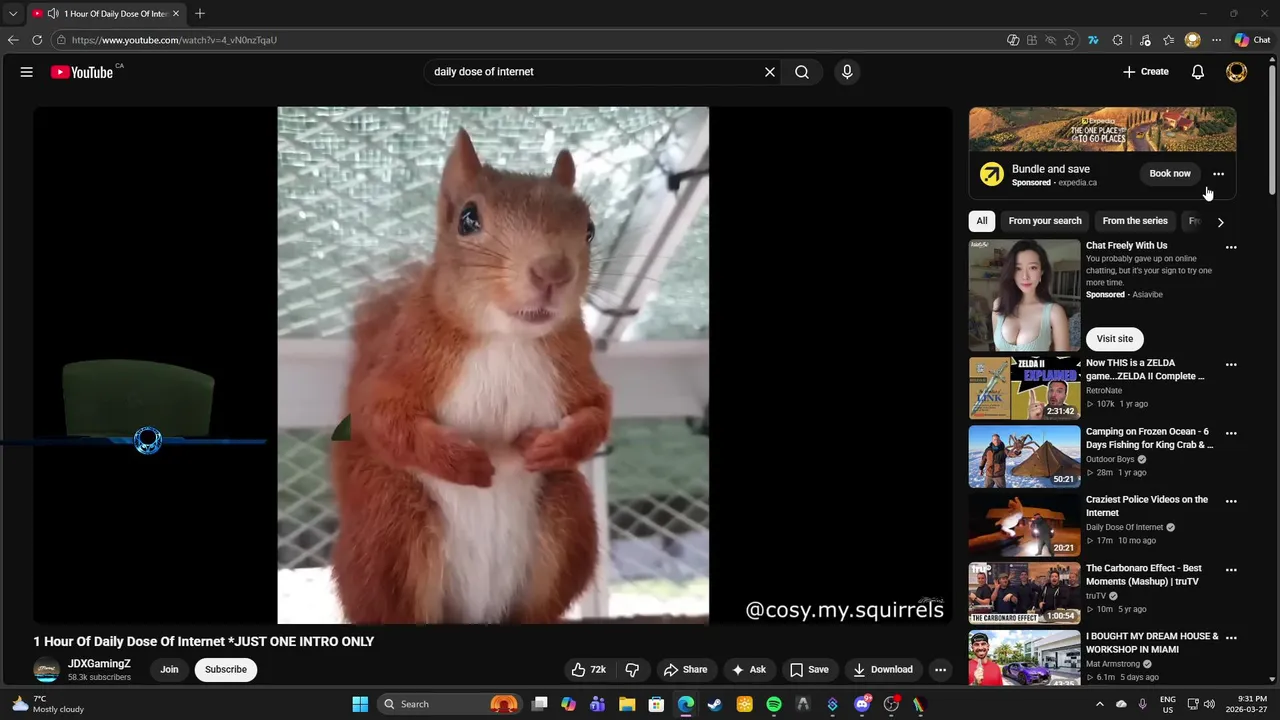Image resolution: width=1280 pixels, height=720 pixels.
Task: Play Camping on Frozen Ocean thumbnail
Action: (x=1024, y=456)
